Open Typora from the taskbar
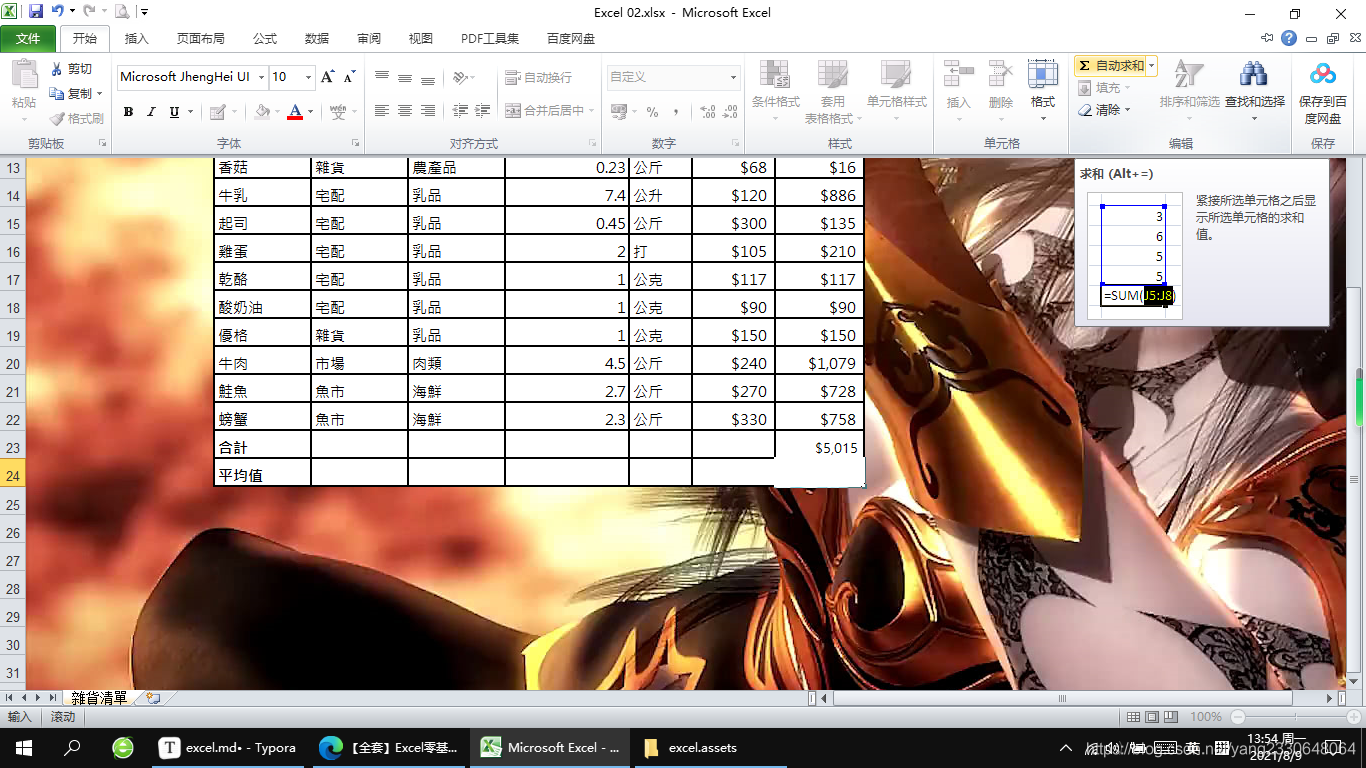This screenshot has height=768, width=1366. 228,747
